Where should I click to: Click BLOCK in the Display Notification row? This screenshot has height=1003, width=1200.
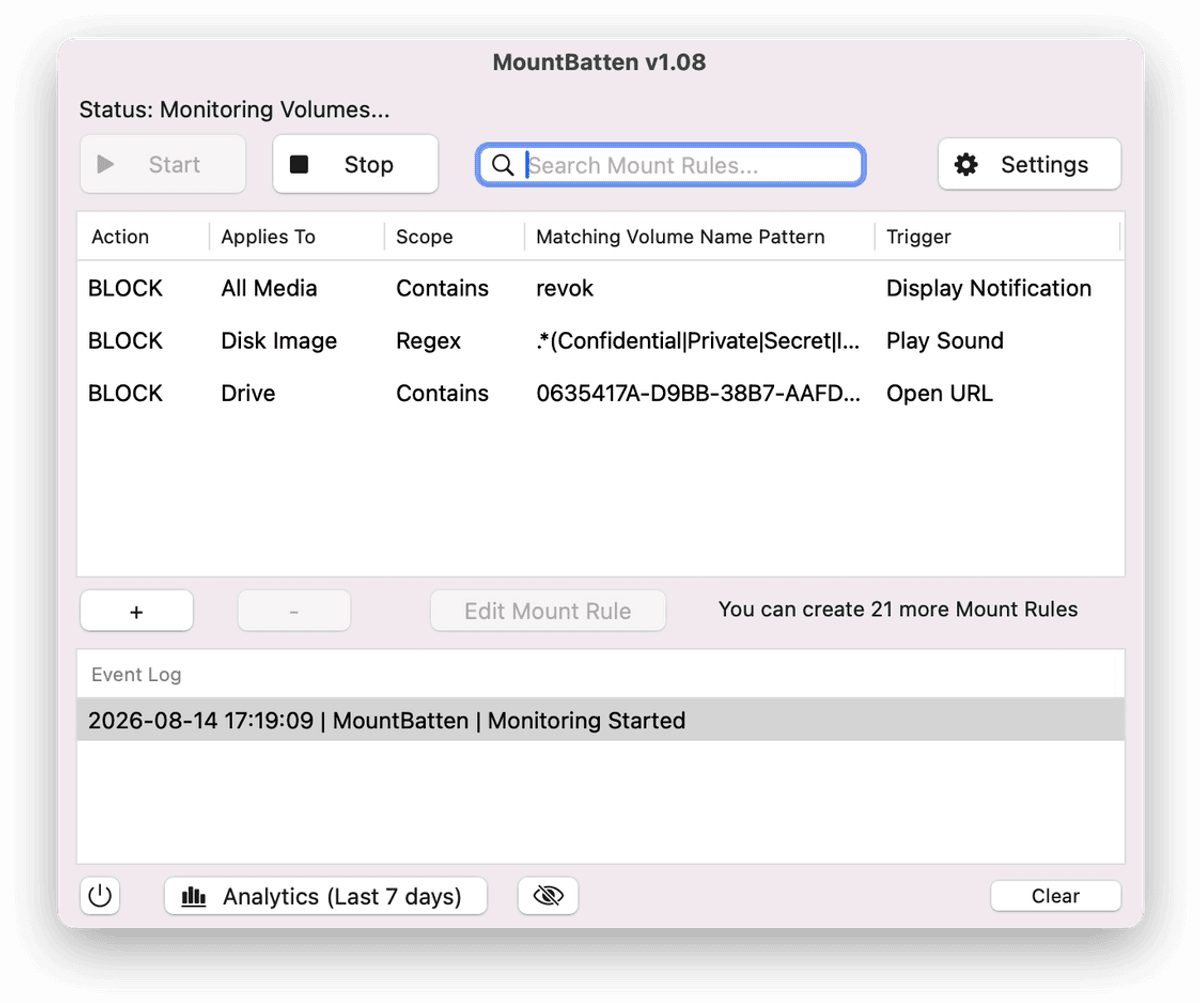point(125,289)
